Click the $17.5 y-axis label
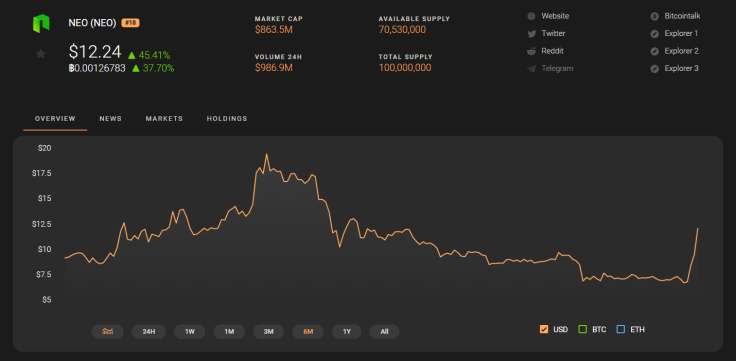This screenshot has height=361, width=736. (x=42, y=173)
